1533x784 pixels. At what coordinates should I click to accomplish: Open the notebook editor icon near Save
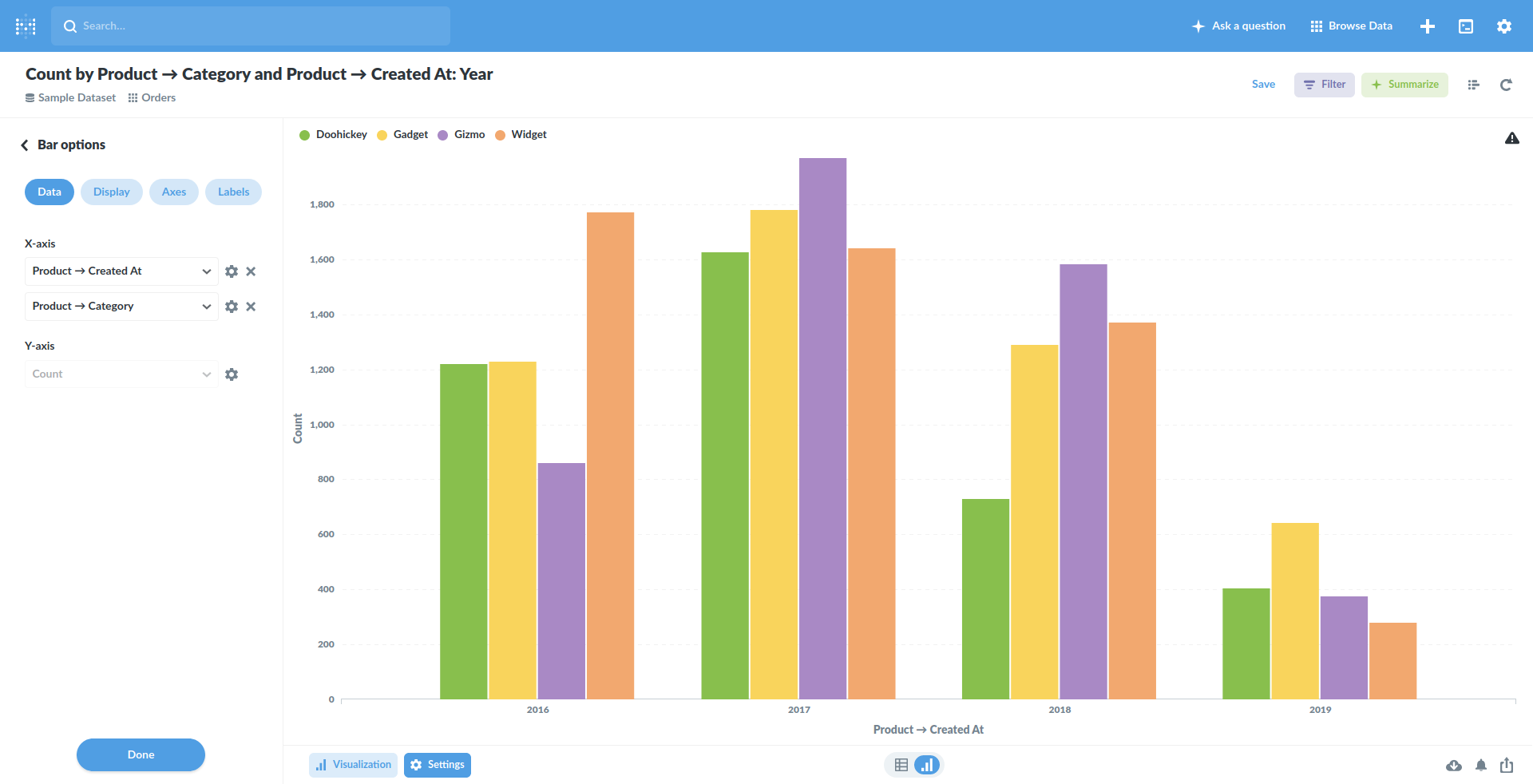tap(1473, 85)
